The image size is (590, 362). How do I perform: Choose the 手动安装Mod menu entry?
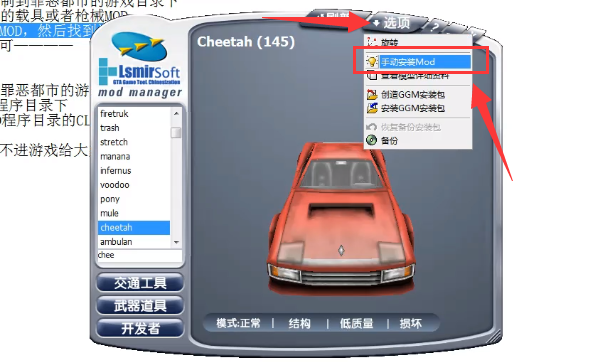point(418,62)
